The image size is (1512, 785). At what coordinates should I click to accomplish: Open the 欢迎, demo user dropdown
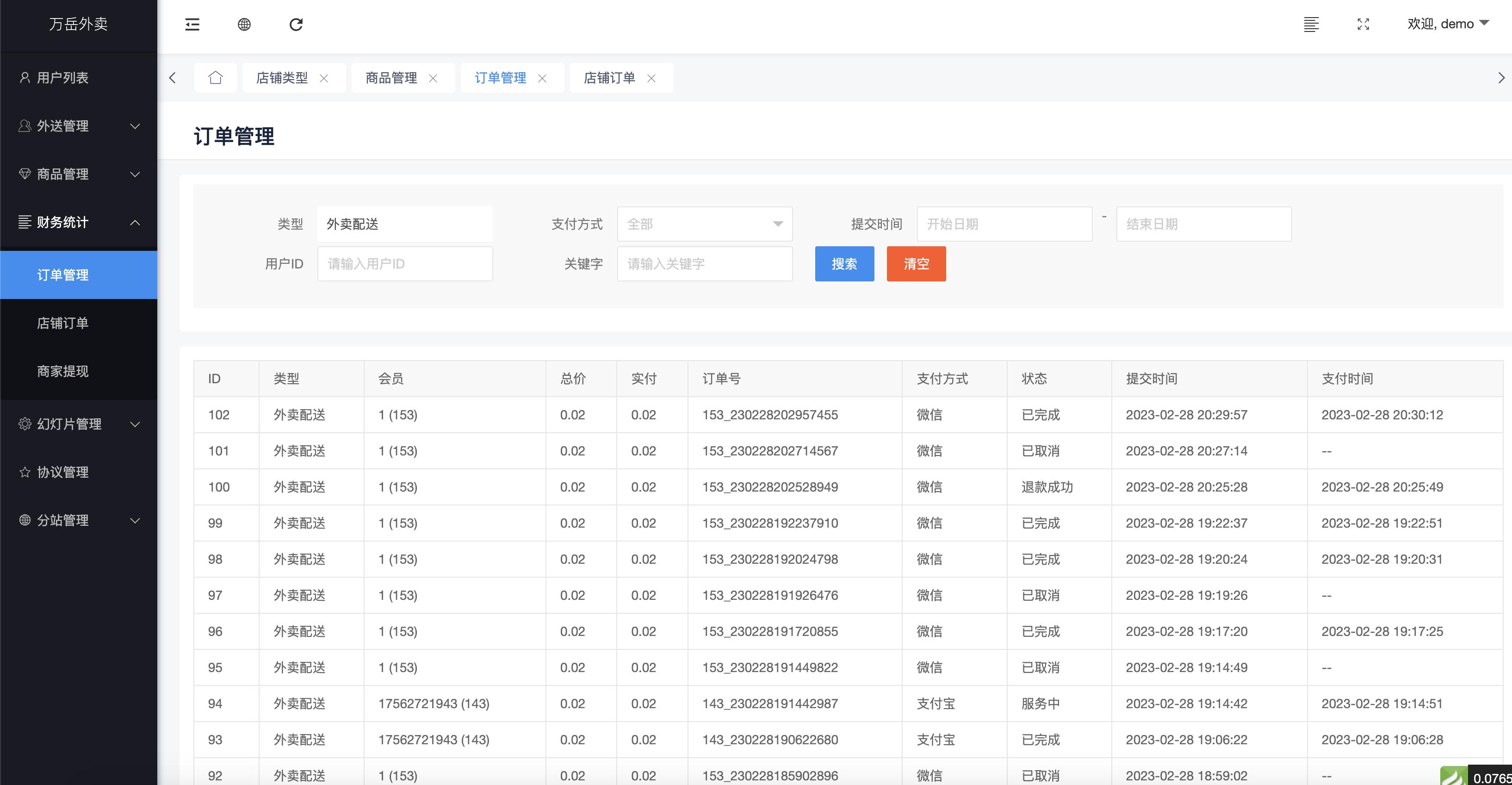(x=1448, y=24)
